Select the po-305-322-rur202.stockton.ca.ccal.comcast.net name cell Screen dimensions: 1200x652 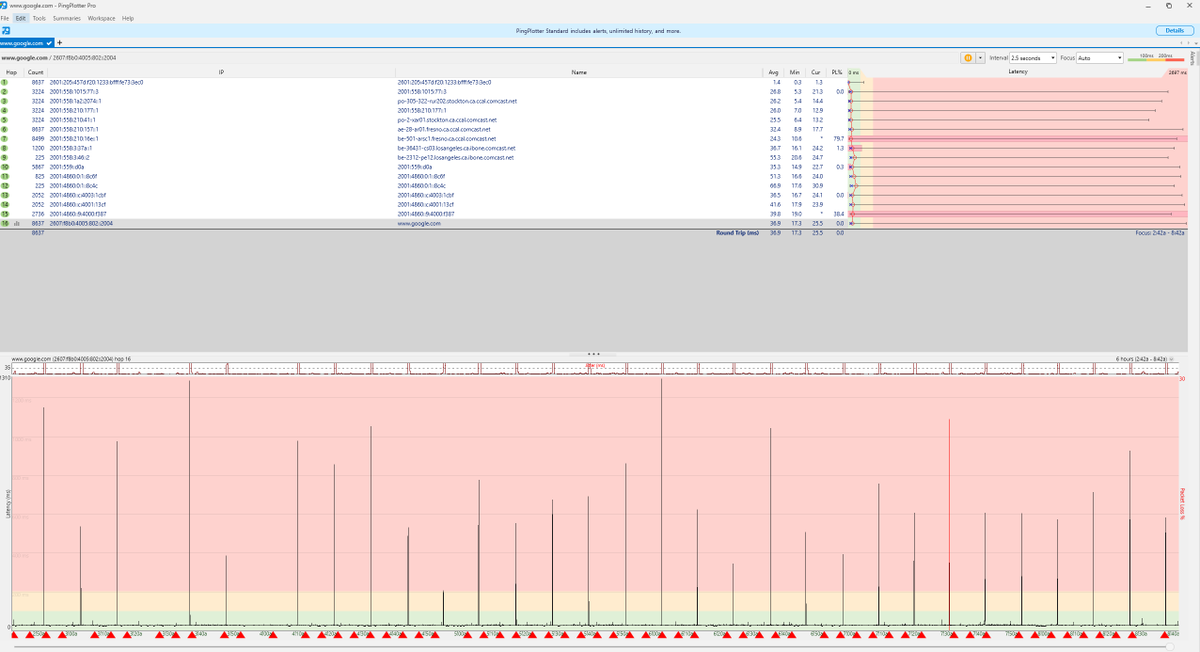pos(456,101)
